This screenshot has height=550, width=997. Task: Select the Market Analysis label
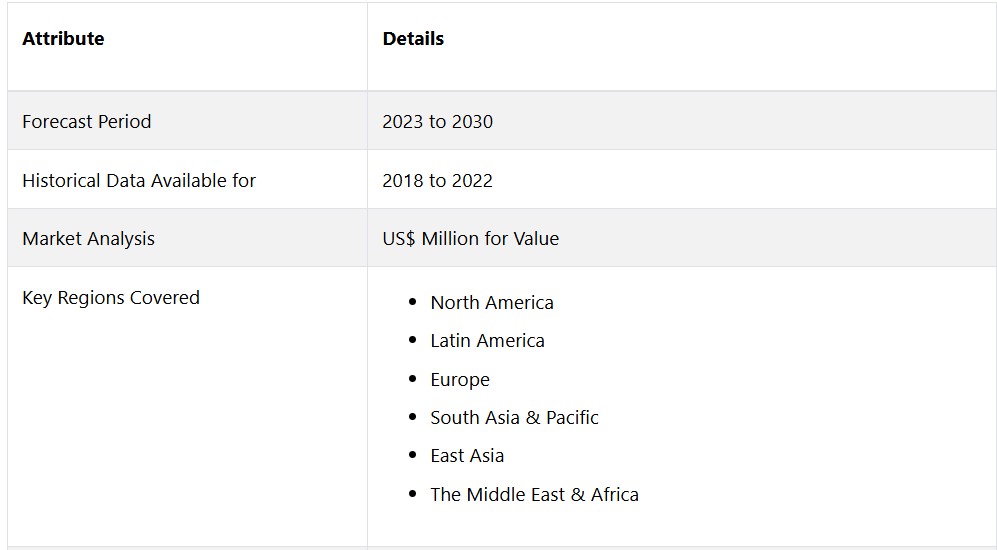pyautogui.click(x=88, y=238)
